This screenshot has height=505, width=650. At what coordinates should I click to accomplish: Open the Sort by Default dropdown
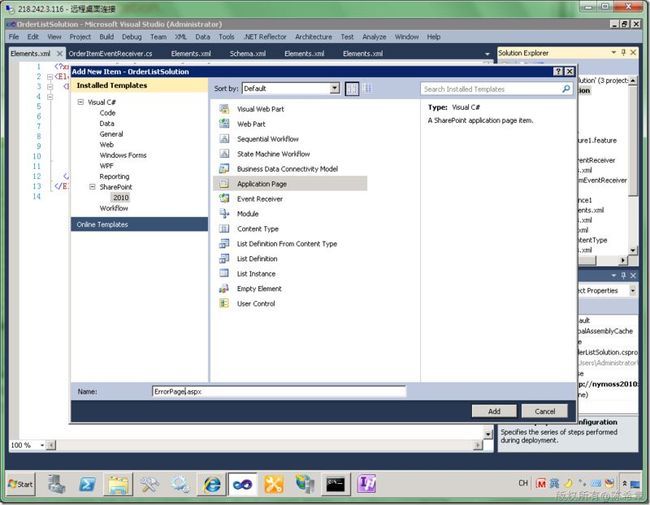click(x=335, y=88)
